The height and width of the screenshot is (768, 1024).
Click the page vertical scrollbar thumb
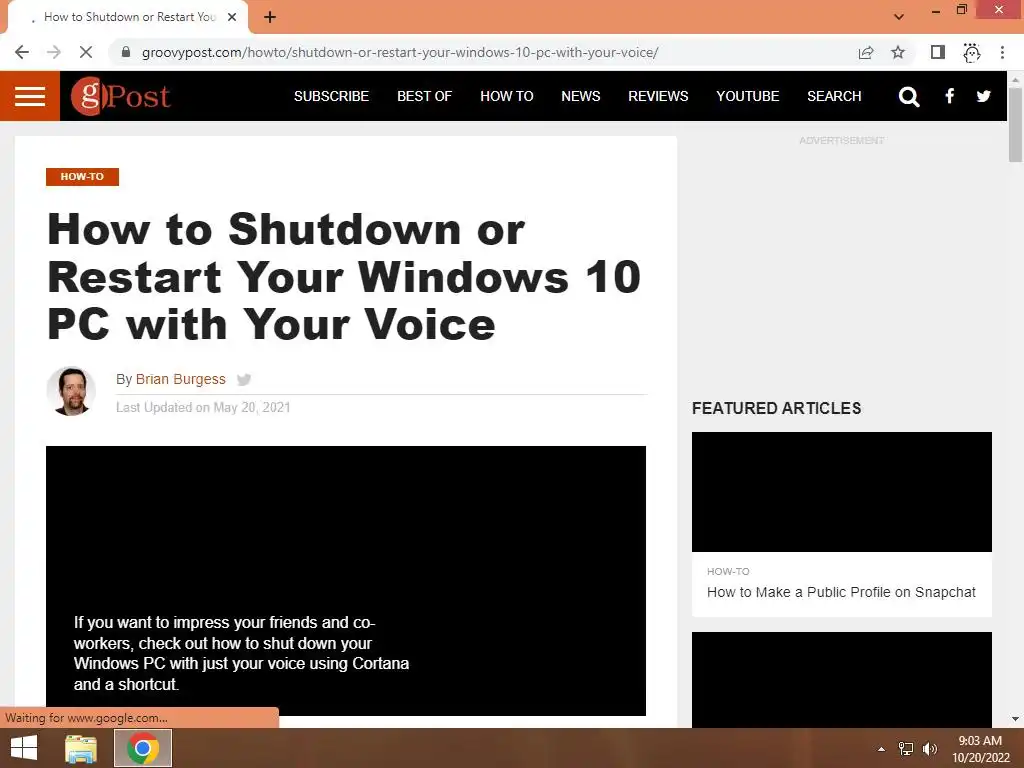pyautogui.click(x=1015, y=124)
